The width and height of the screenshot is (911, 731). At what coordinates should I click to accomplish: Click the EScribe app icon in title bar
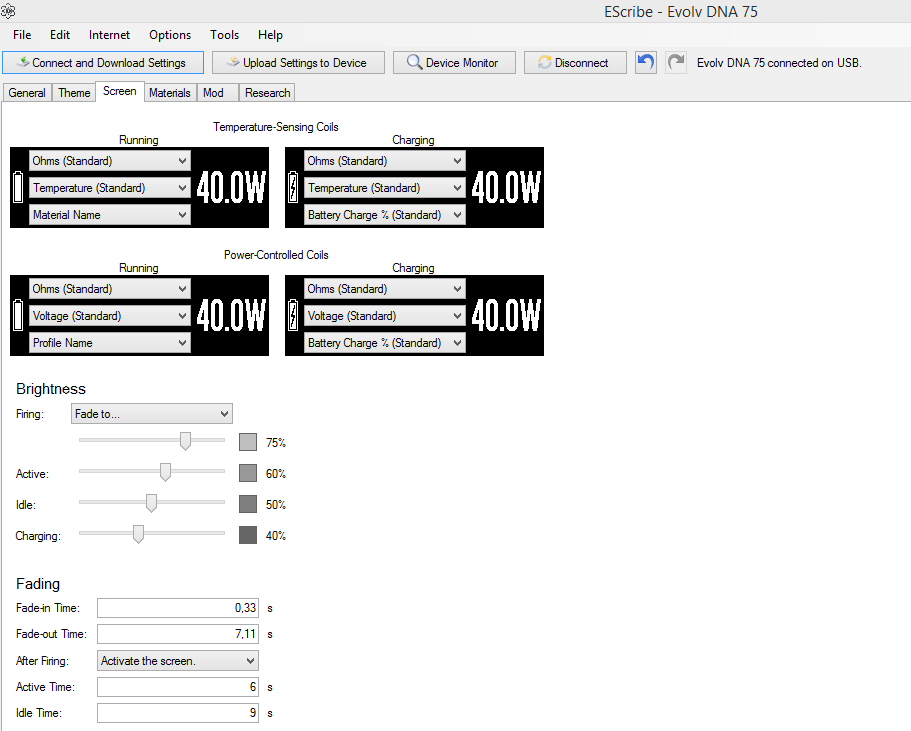[8, 10]
